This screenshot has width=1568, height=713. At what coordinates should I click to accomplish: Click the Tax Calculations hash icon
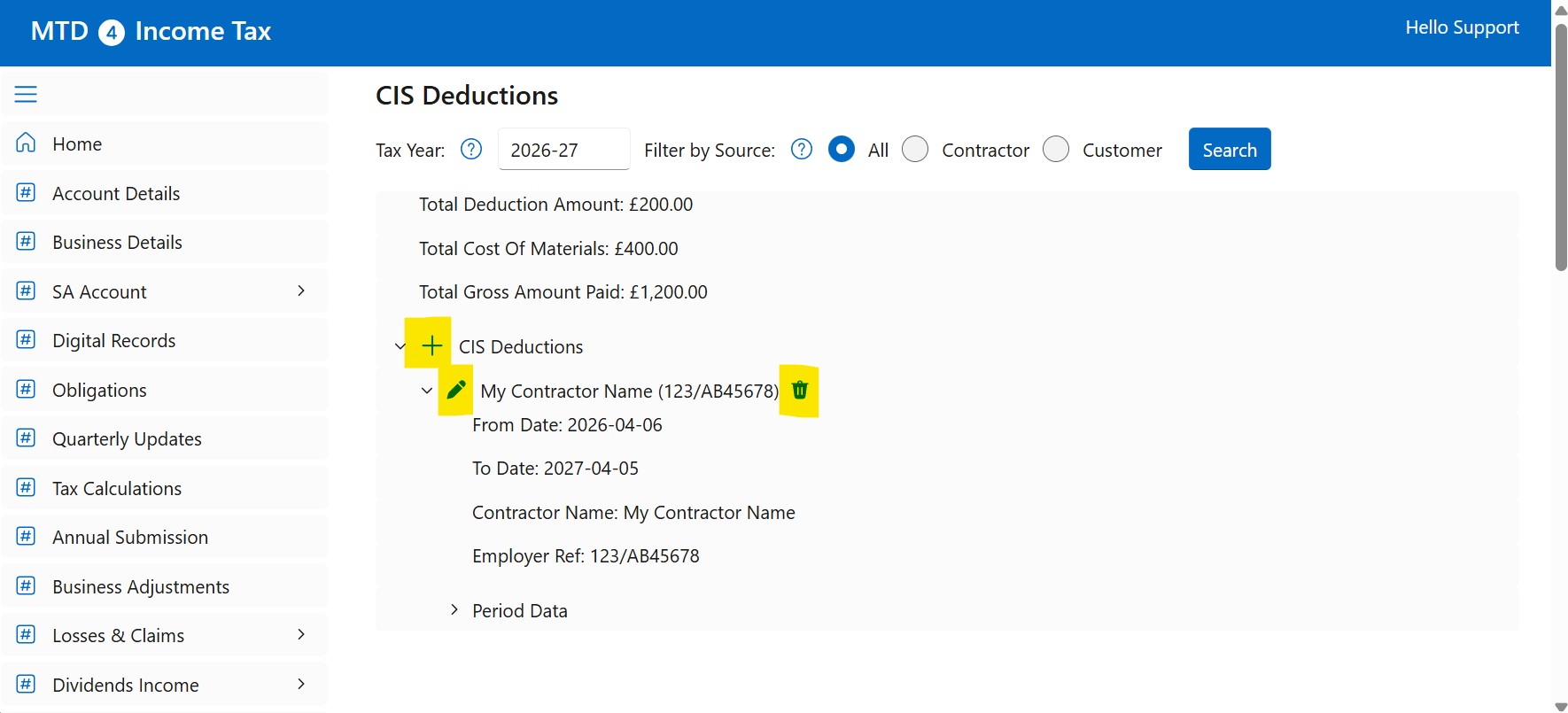(27, 487)
